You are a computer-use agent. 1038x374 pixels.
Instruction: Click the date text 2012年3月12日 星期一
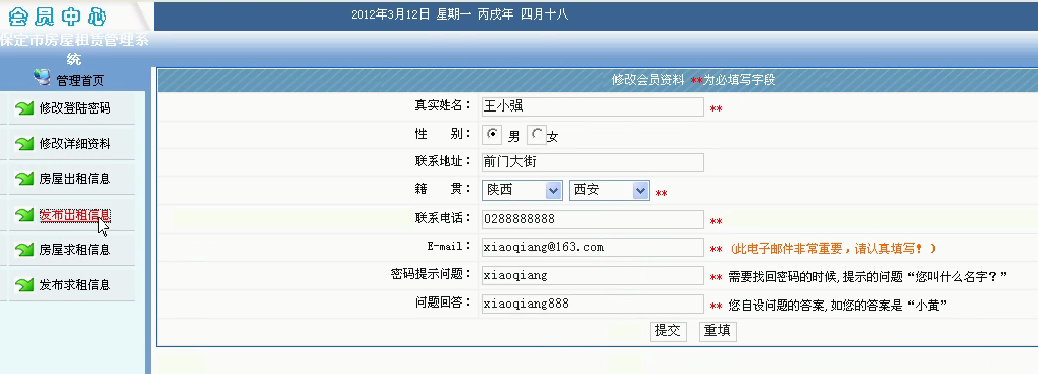(410, 14)
